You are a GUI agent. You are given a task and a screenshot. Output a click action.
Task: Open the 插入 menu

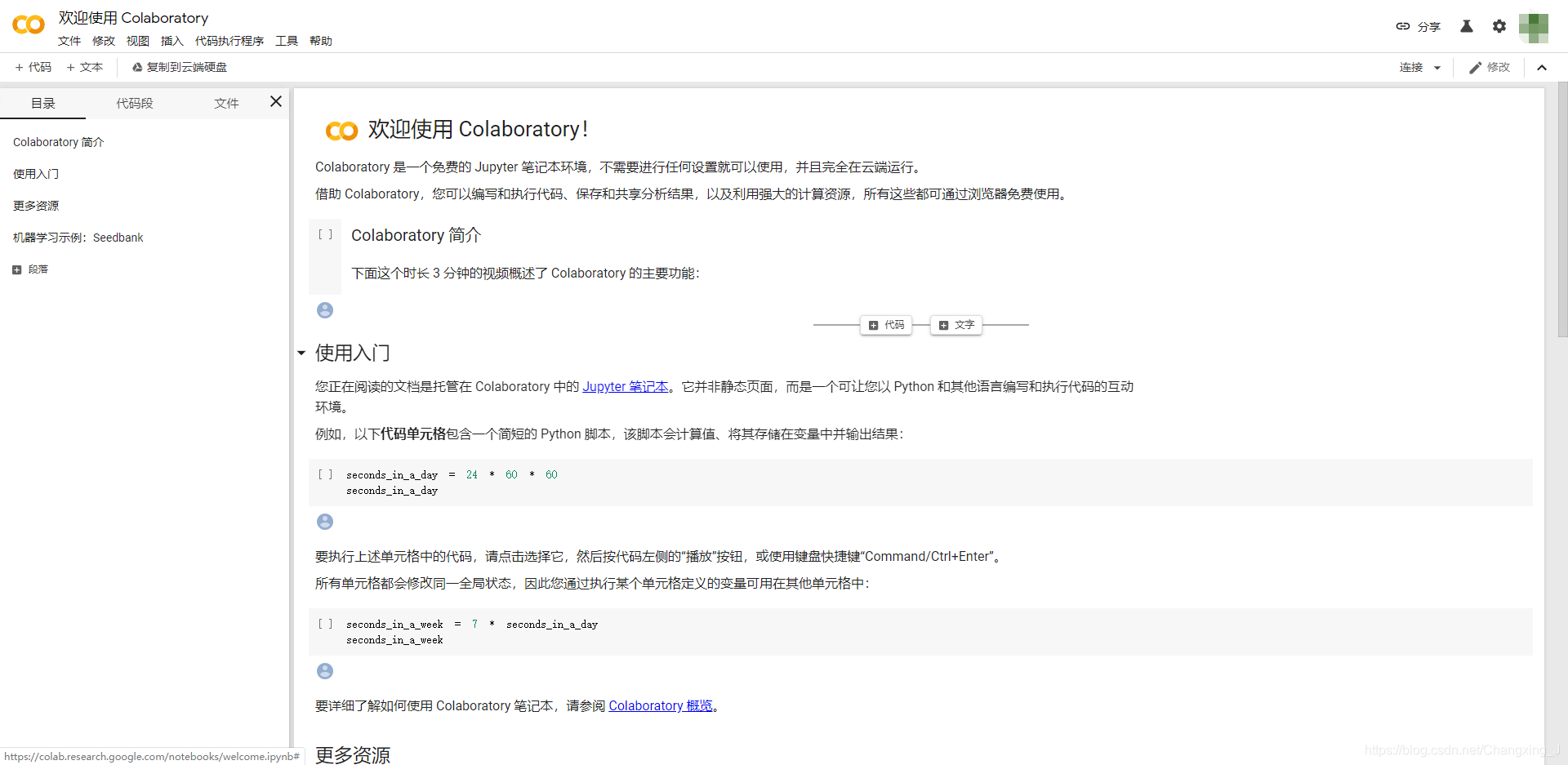tap(172, 41)
